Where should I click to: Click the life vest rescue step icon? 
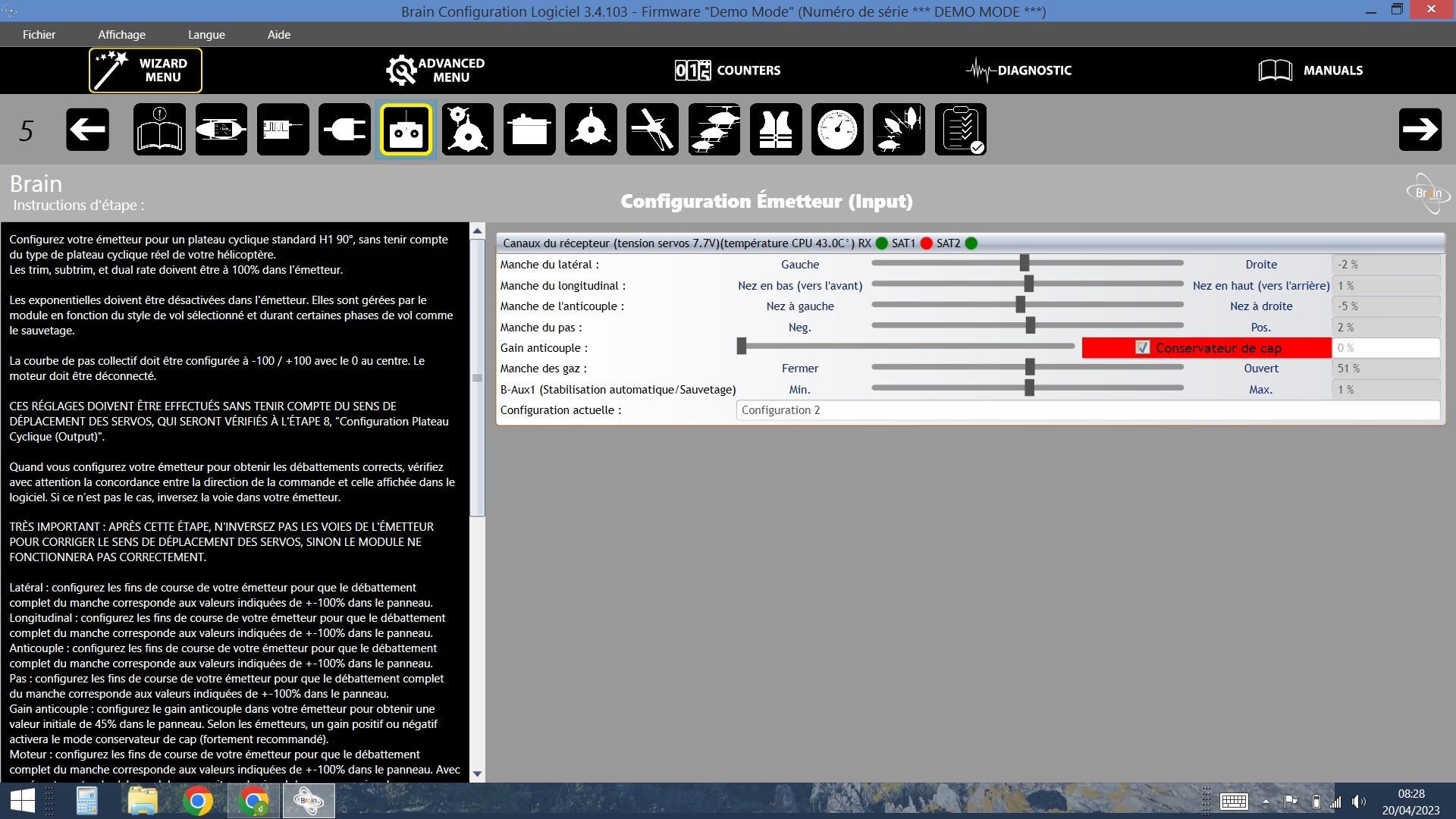[x=776, y=130]
